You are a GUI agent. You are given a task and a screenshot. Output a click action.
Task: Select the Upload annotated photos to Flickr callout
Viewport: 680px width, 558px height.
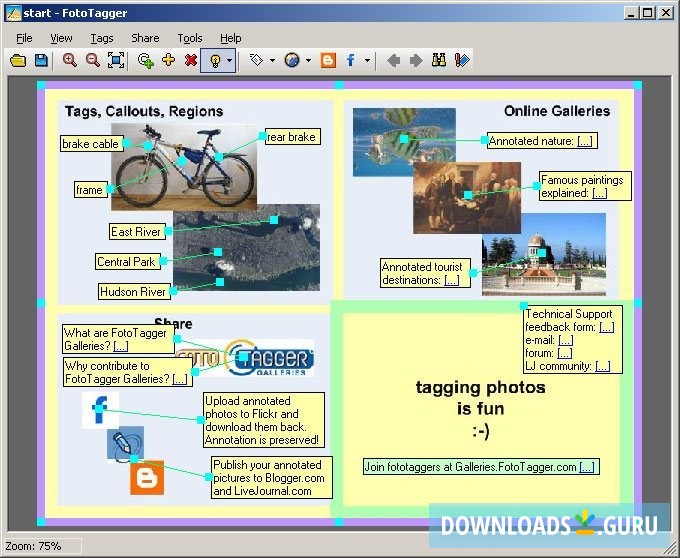point(264,420)
